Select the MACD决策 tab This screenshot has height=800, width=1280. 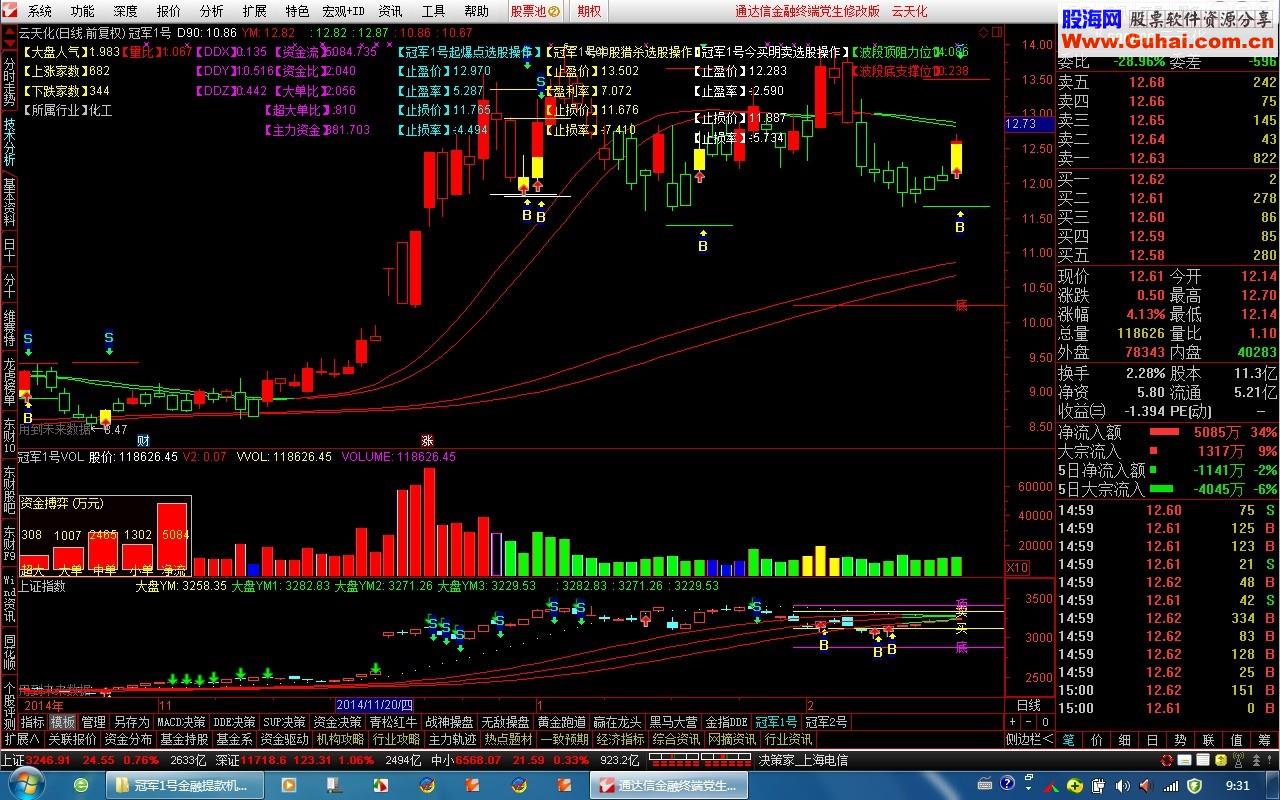click(182, 721)
